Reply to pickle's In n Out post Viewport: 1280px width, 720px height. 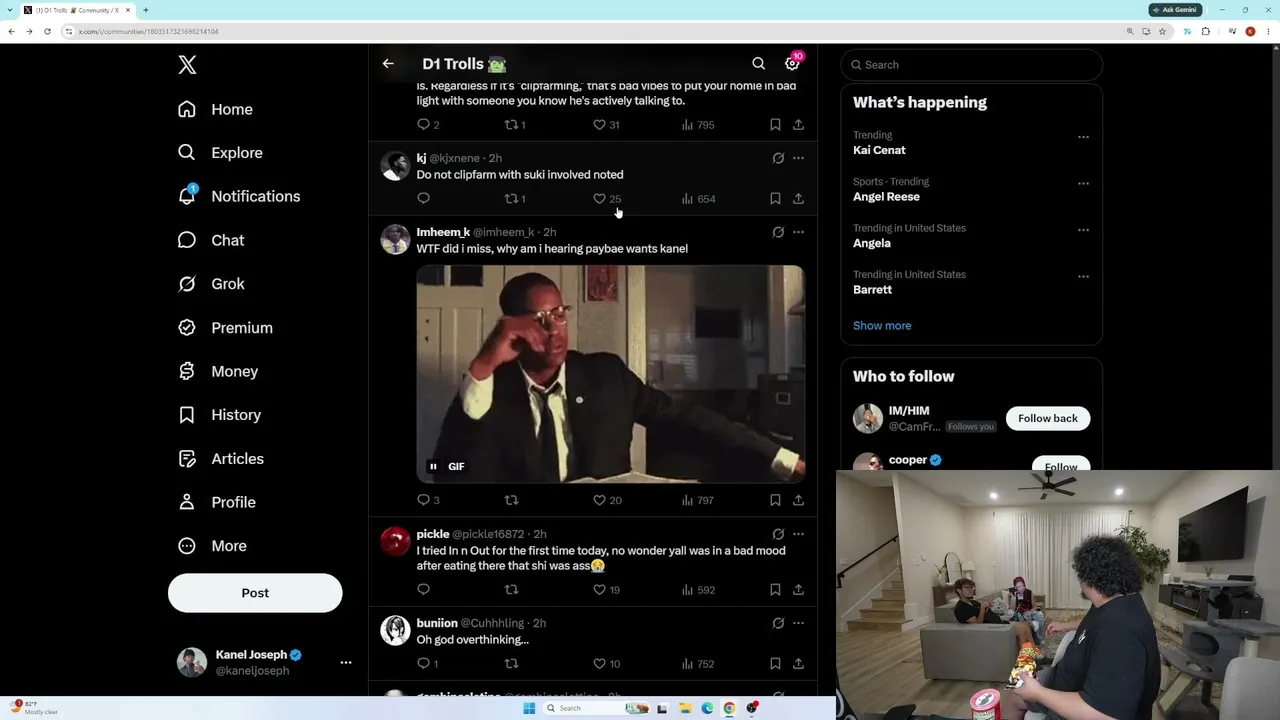423,590
